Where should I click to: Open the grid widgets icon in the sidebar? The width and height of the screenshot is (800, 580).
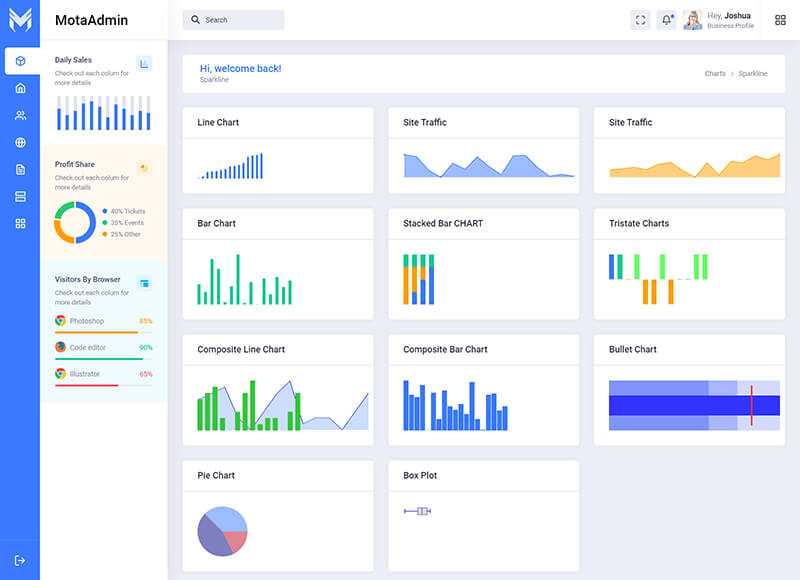(20, 223)
